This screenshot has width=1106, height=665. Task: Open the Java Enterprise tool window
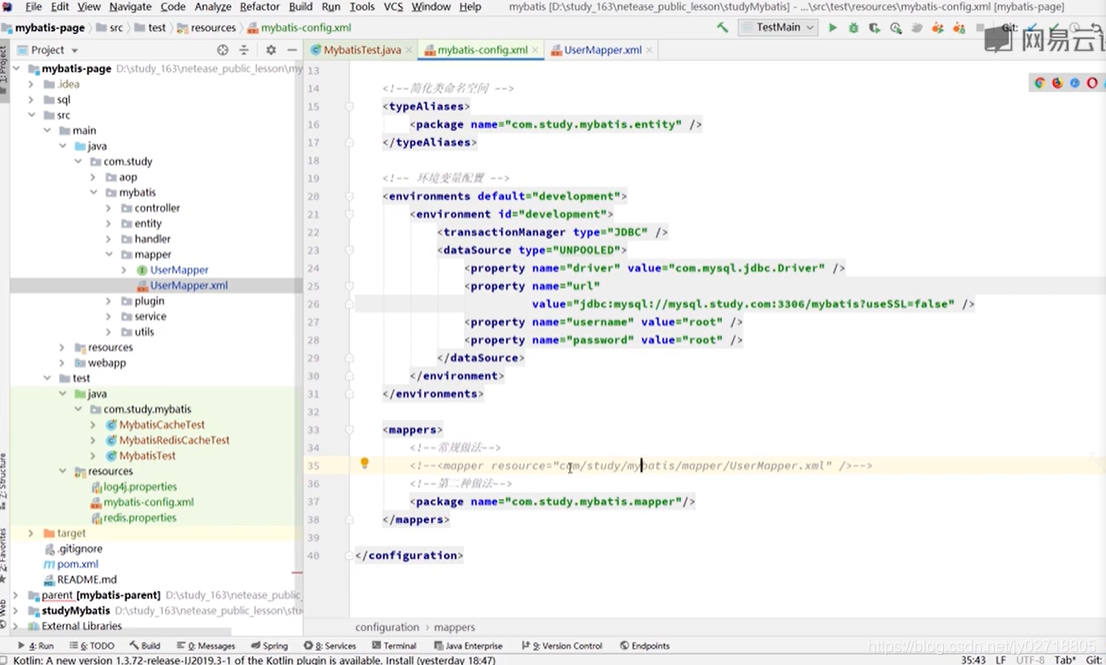point(468,645)
